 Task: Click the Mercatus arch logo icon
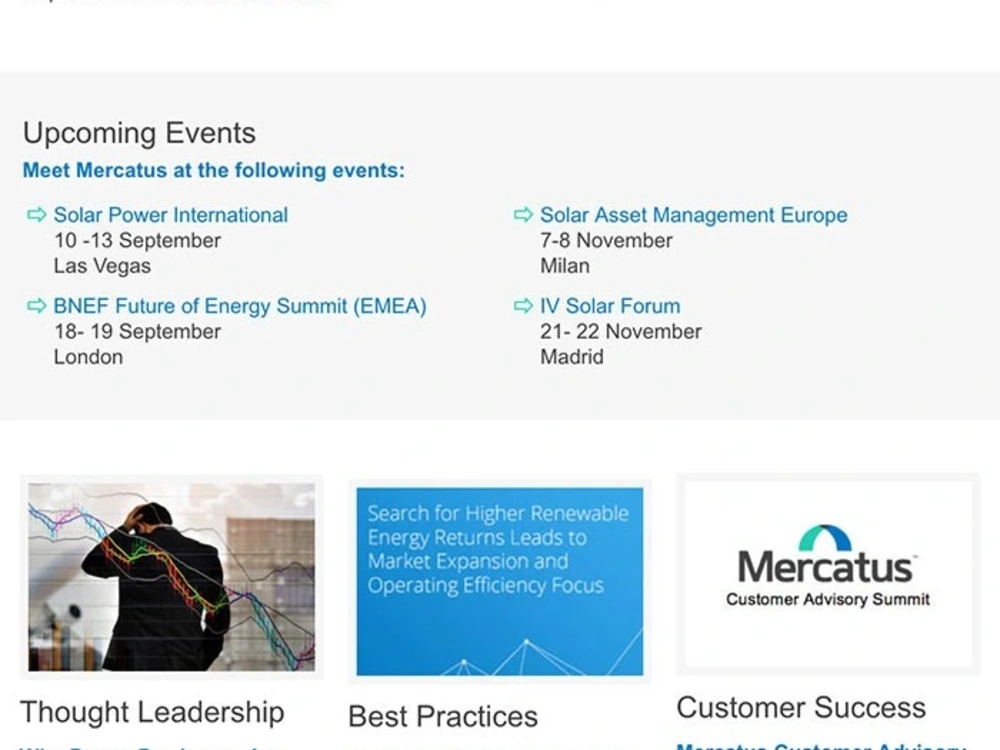[825, 539]
